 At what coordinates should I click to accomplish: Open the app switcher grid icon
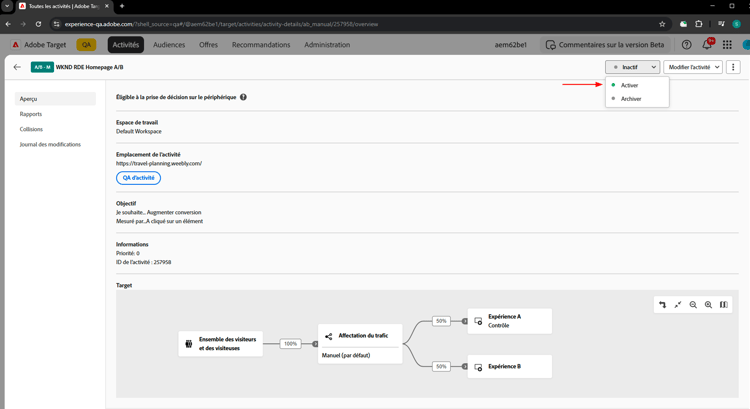point(727,44)
